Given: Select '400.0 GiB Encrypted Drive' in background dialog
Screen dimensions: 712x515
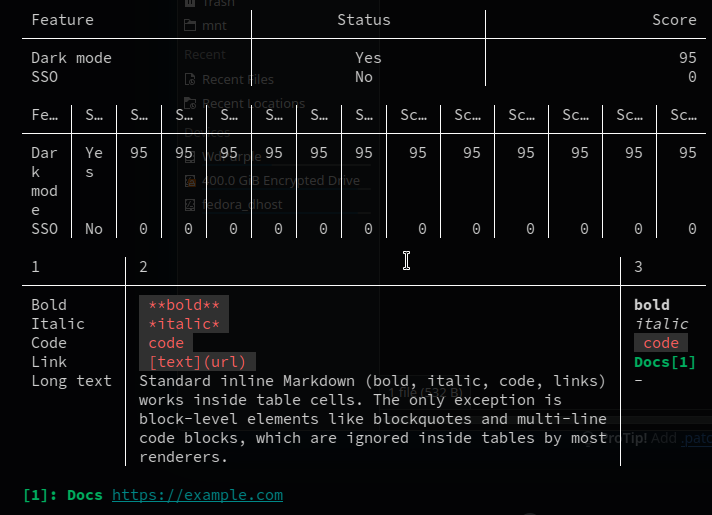Looking at the screenshot, I should pyautogui.click(x=281, y=181).
